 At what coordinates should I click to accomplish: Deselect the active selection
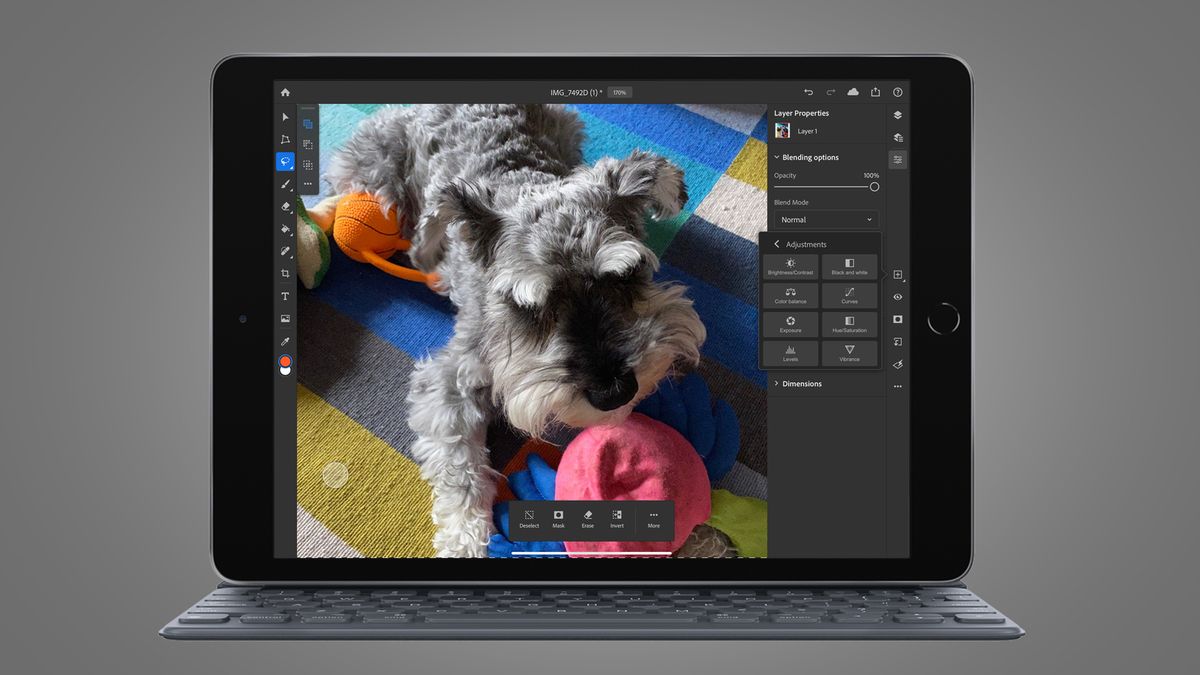[x=529, y=519]
